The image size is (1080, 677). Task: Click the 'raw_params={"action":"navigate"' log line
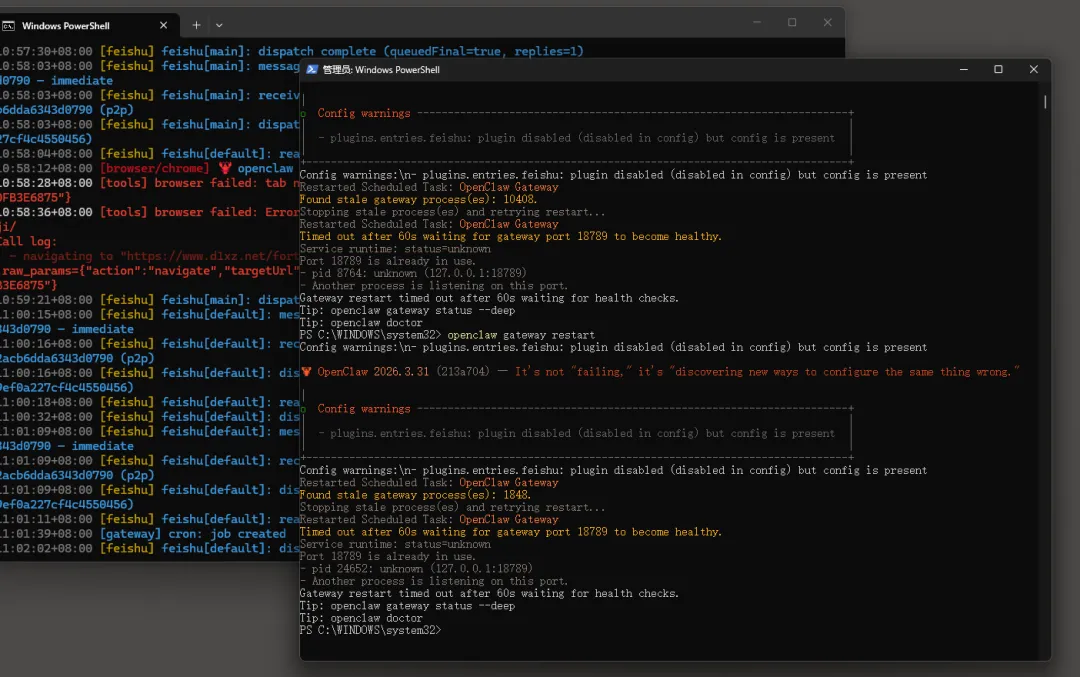(149, 271)
